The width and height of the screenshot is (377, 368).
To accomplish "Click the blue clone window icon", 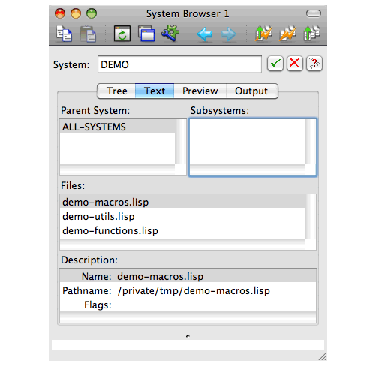I will pos(146,34).
